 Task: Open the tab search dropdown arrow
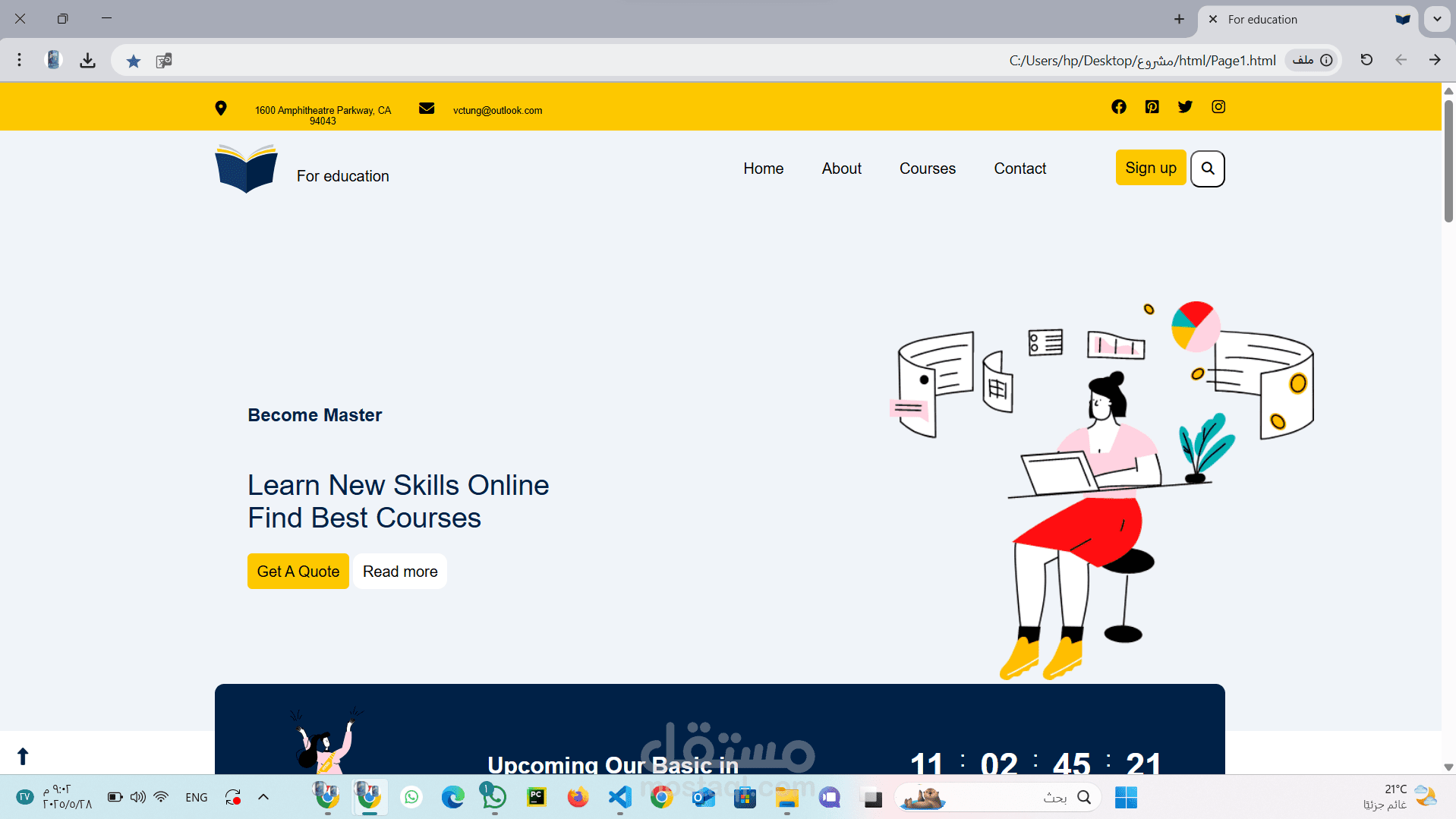pos(1437,19)
